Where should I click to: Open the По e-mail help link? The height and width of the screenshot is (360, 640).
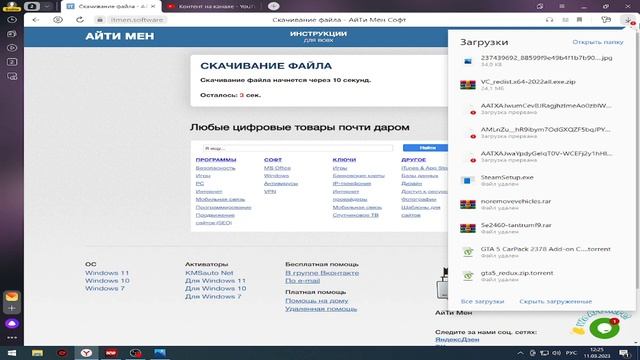pos(302,280)
